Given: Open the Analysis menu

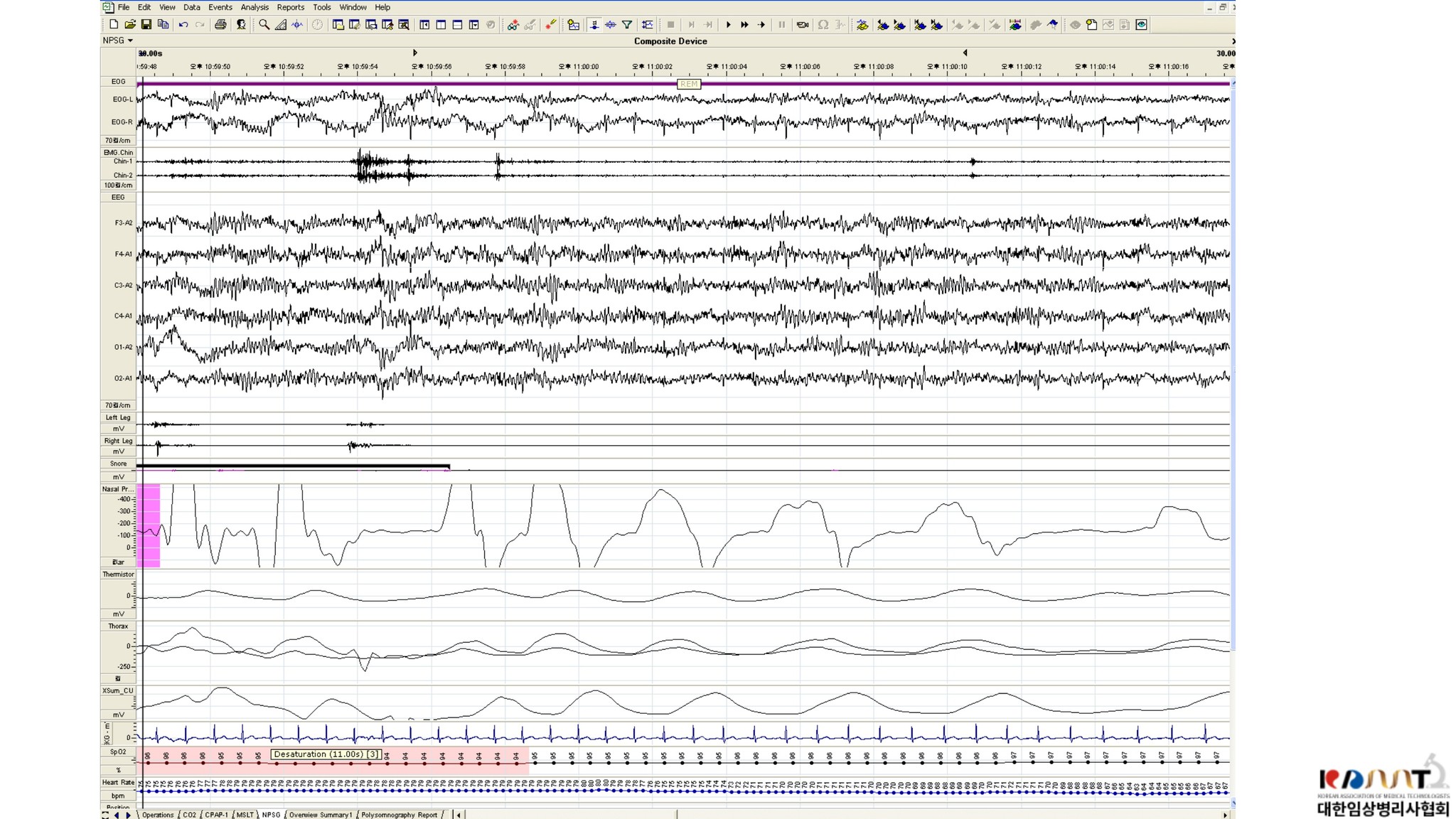Looking at the screenshot, I should 255,7.
